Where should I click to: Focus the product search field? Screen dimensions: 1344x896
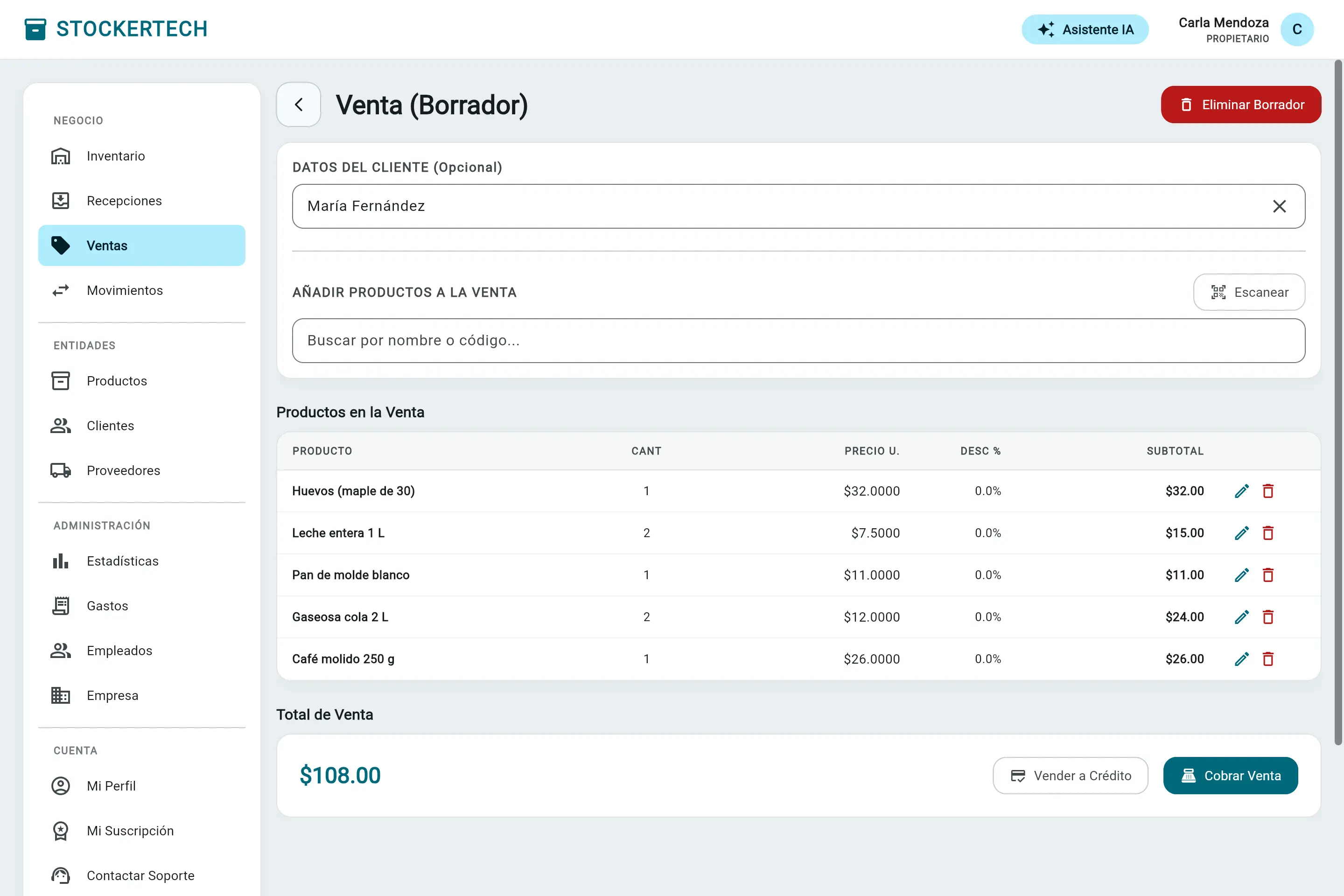click(798, 341)
